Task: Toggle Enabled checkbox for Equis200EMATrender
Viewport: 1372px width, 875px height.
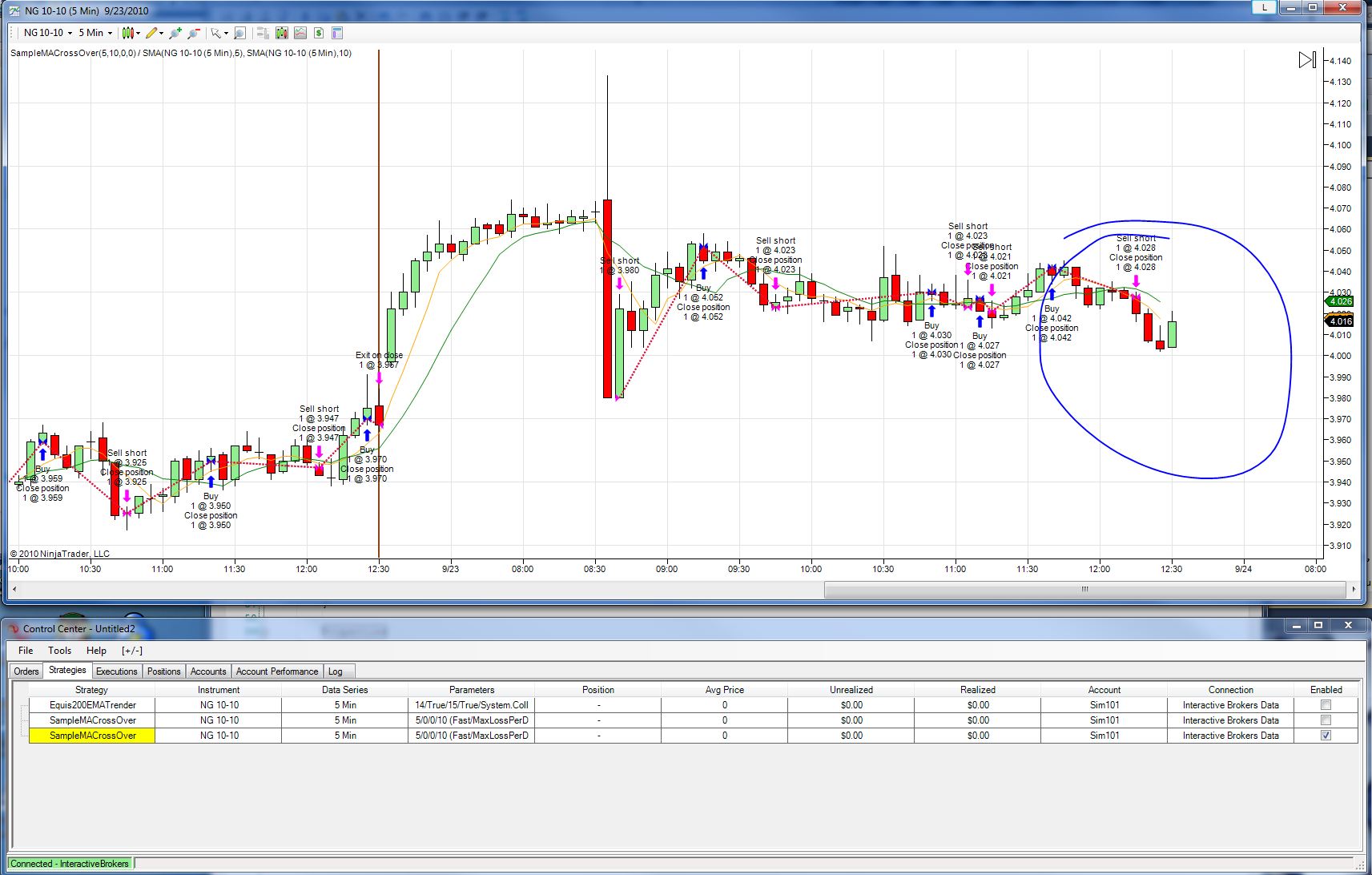Action: (x=1326, y=705)
